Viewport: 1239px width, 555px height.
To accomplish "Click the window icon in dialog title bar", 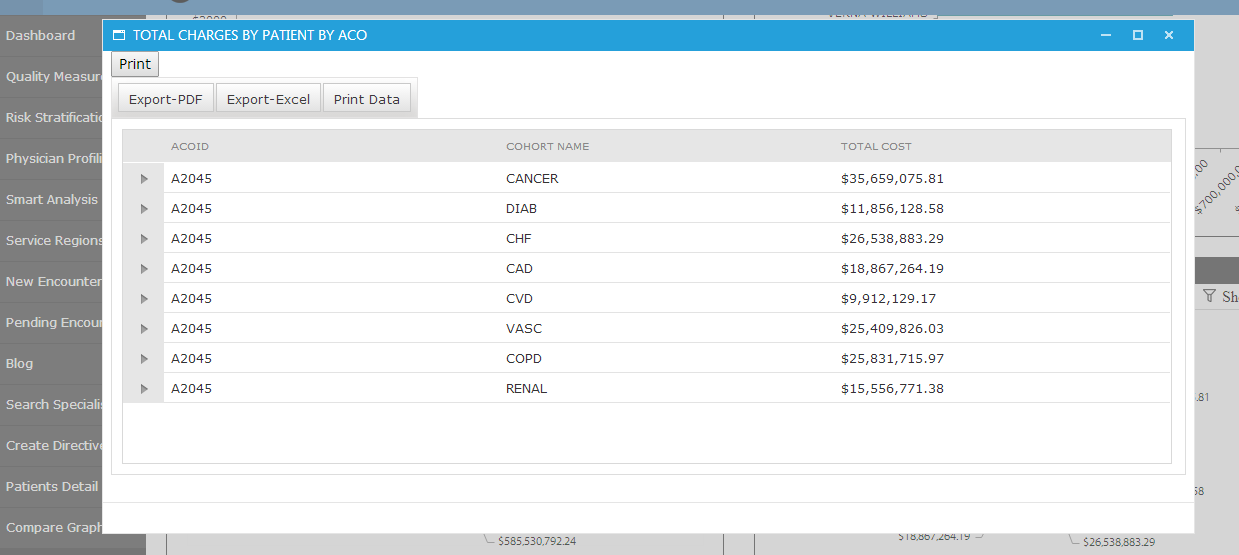I will click(119, 35).
